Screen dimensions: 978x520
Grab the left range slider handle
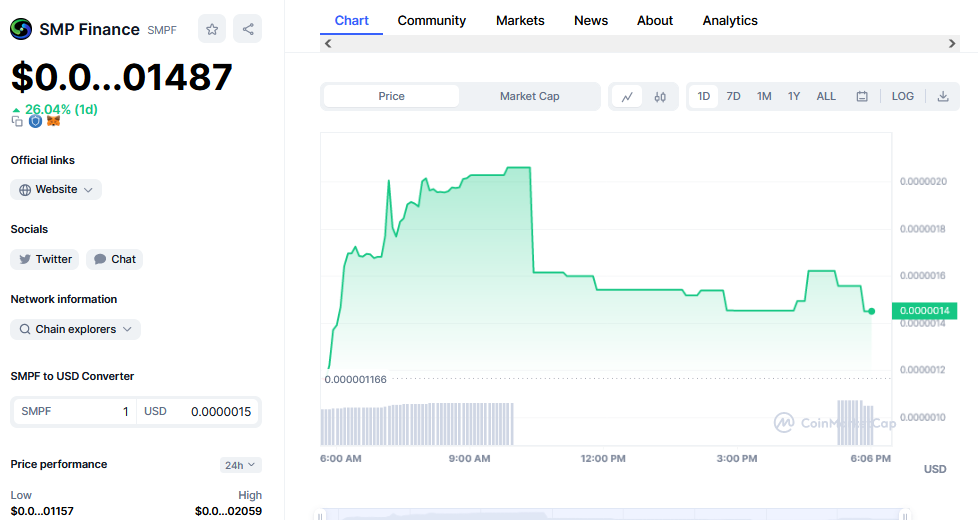321,515
